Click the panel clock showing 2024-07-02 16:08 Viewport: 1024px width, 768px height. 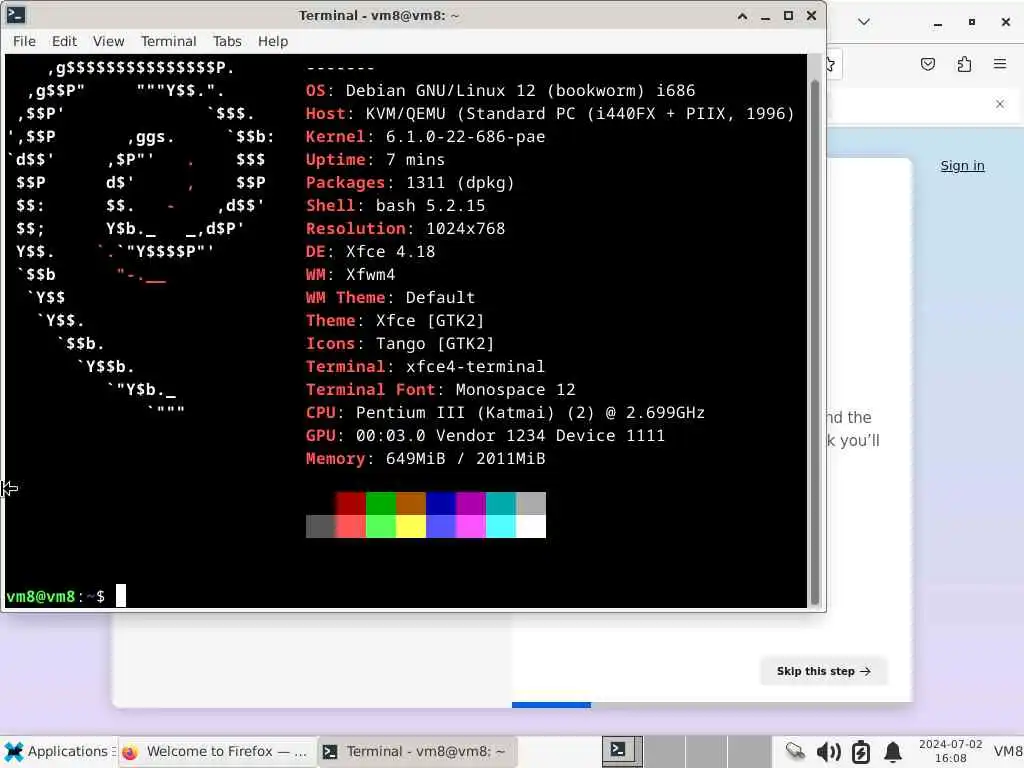click(950, 751)
